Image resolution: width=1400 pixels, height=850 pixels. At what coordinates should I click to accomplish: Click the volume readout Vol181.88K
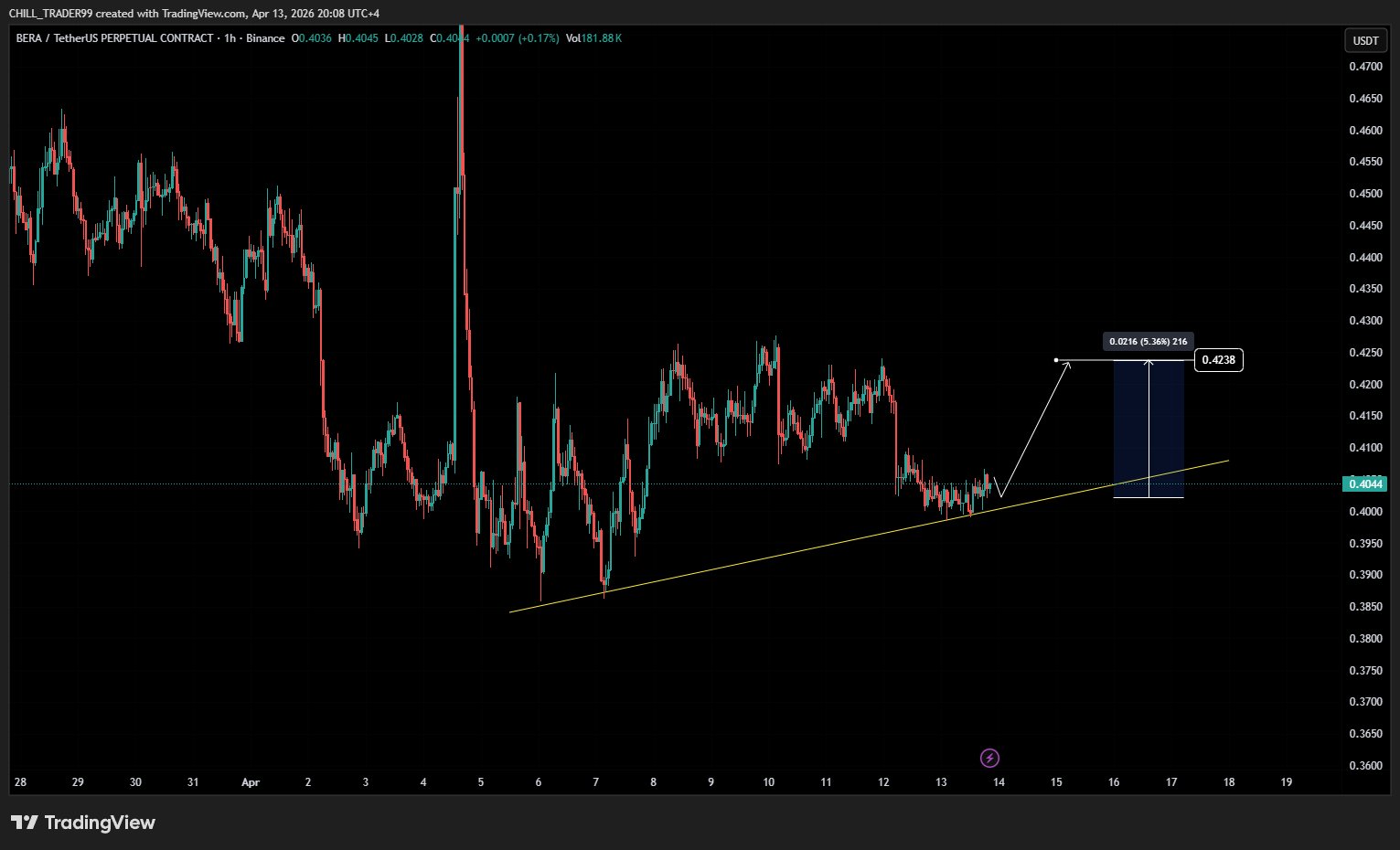[593, 38]
